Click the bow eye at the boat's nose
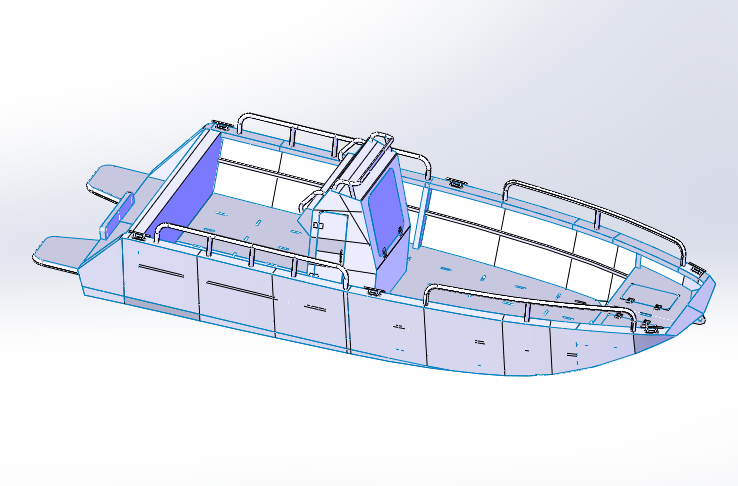This screenshot has height=486, width=738. tap(702, 319)
